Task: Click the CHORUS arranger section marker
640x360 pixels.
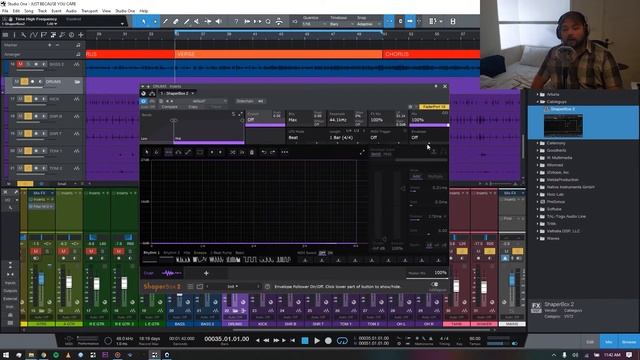Action: tap(431, 54)
